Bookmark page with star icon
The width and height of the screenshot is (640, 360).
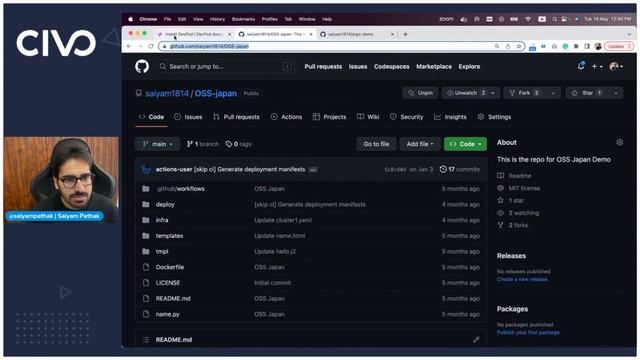point(519,46)
